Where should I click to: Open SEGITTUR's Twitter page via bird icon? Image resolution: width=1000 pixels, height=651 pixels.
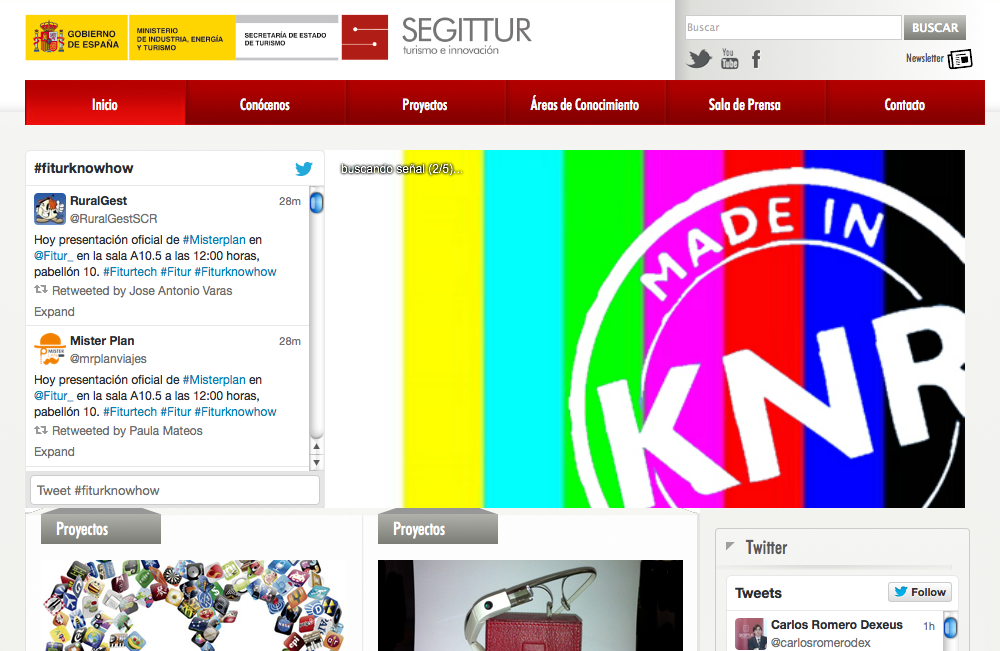pyautogui.click(x=699, y=59)
